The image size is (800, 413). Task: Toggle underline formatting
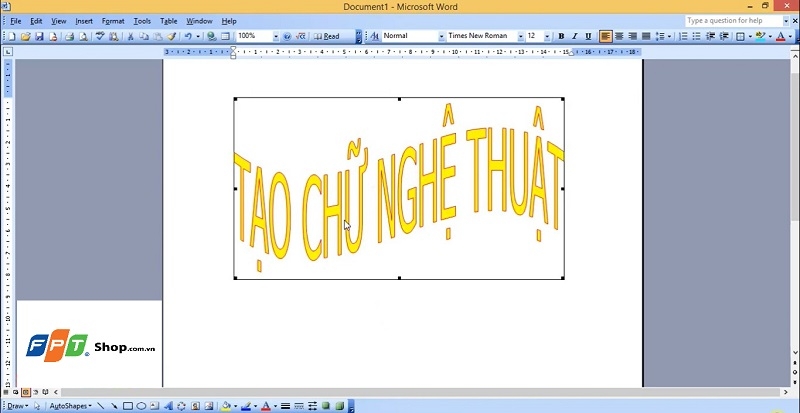coord(588,36)
